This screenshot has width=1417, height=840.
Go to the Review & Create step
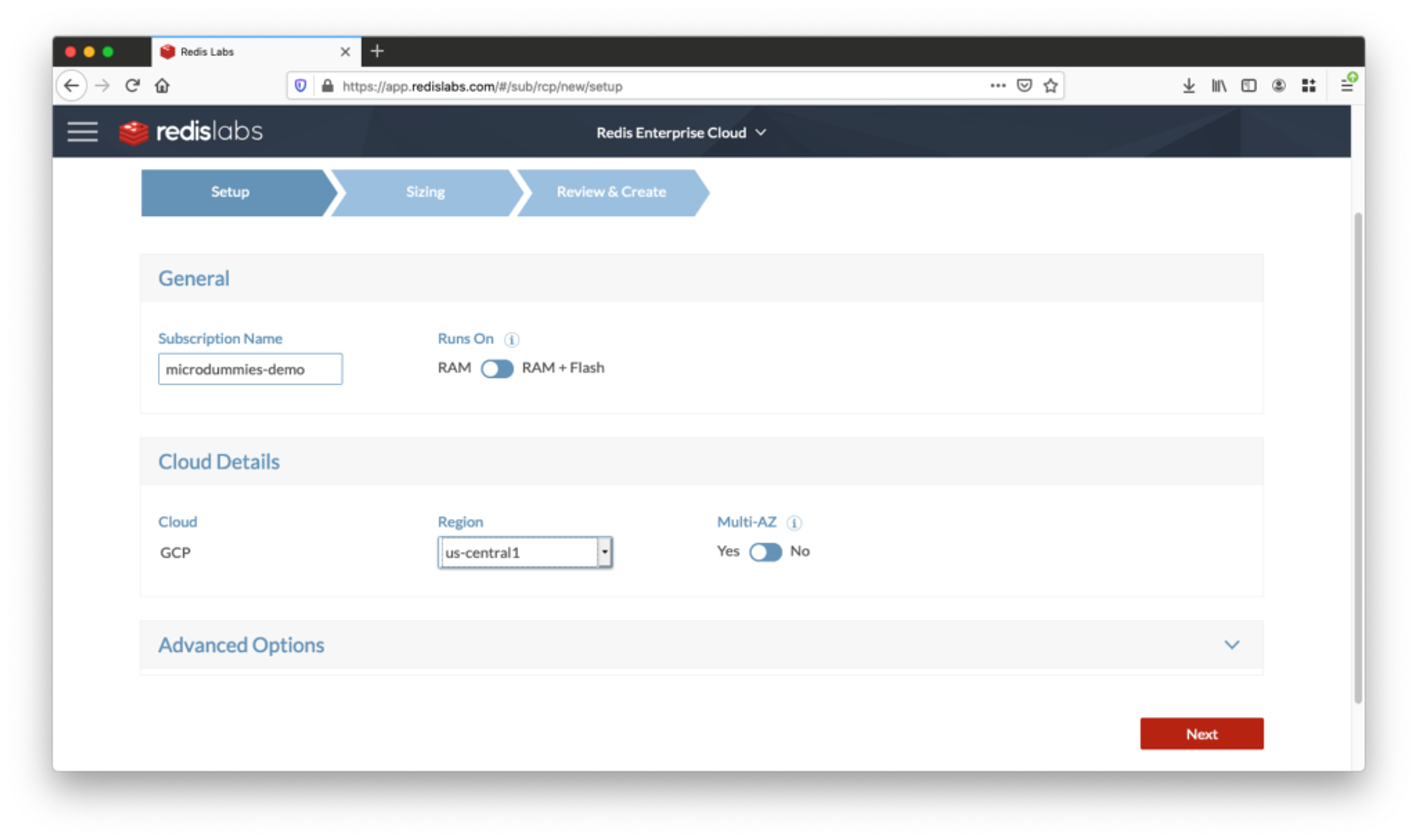[x=611, y=192]
